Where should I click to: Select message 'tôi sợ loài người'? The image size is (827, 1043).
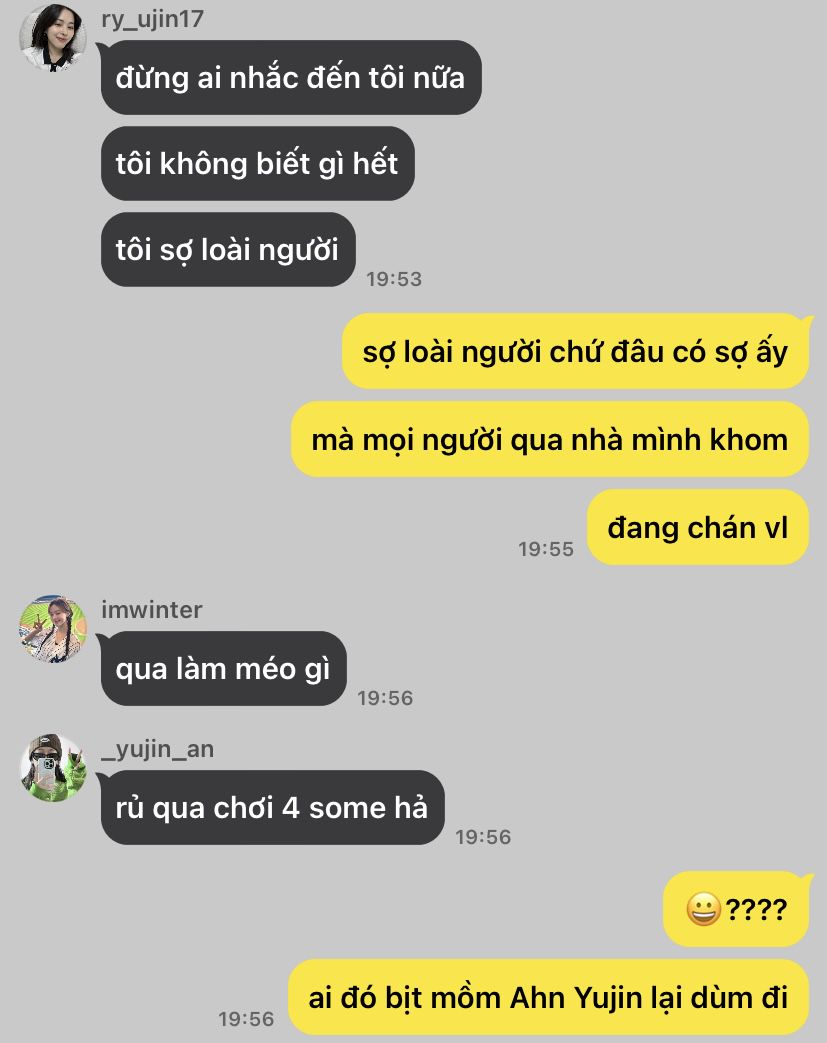pos(228,250)
